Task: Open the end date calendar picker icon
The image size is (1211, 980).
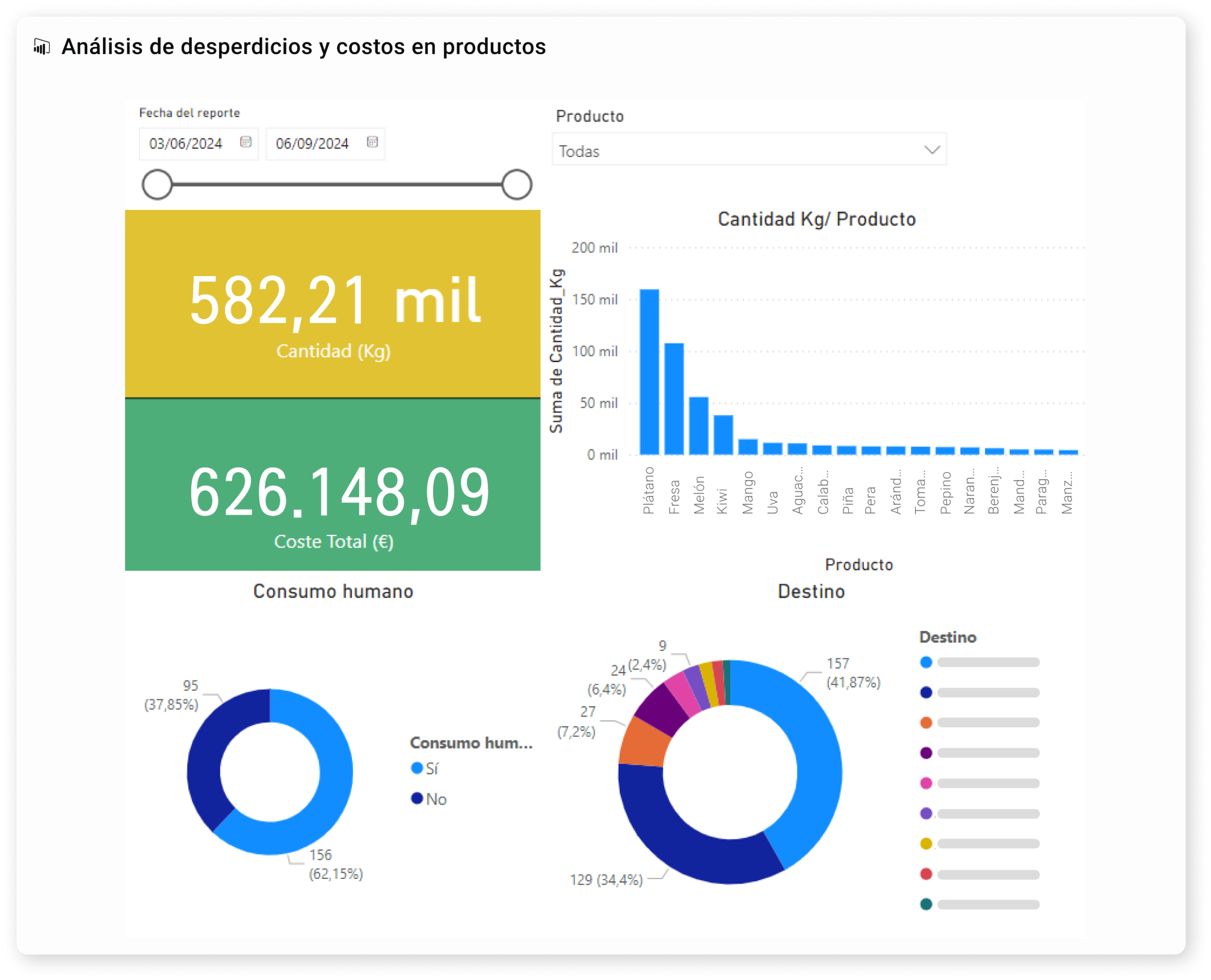Action: 372,142
